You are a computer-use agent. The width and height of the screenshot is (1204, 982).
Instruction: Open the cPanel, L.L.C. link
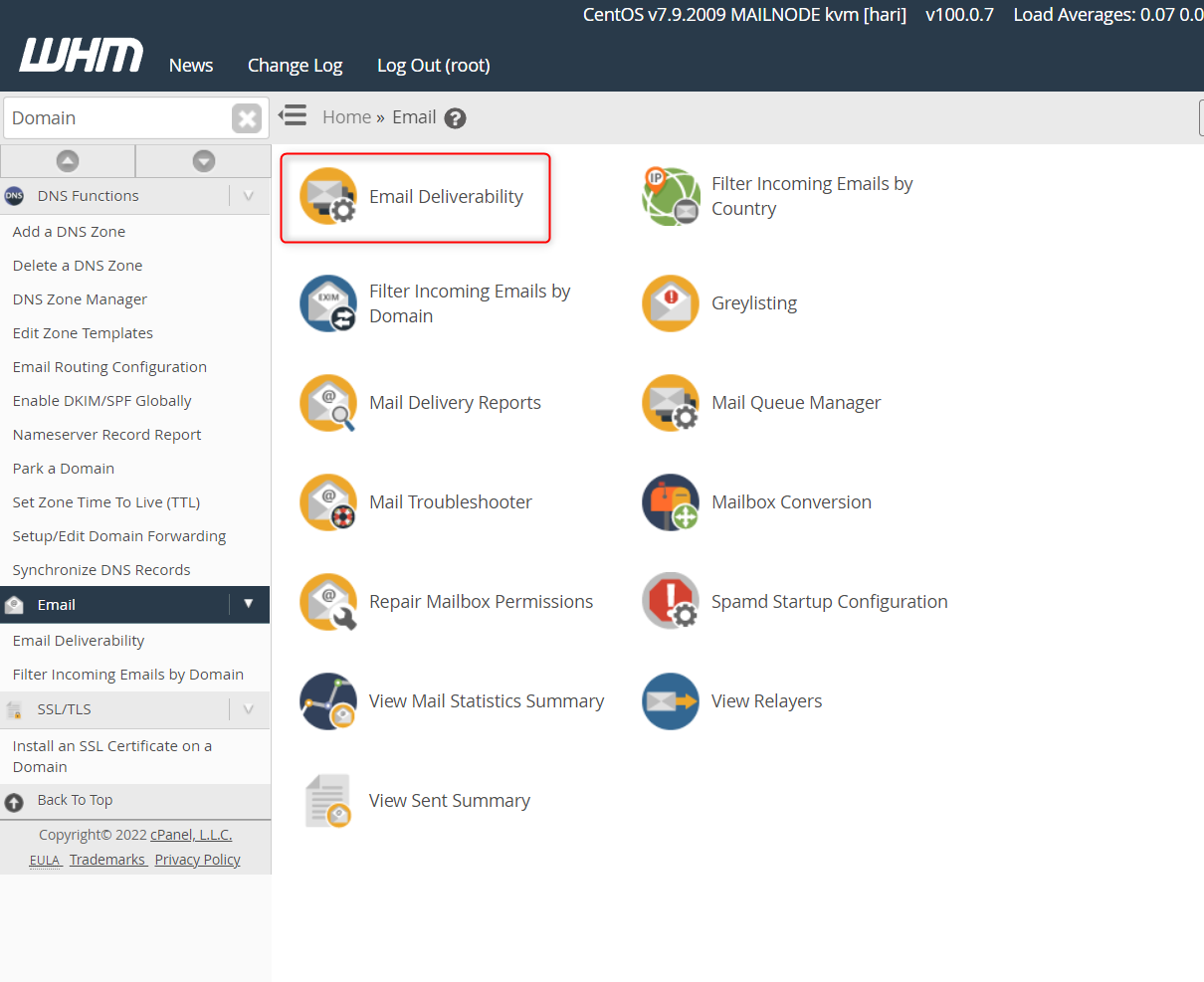[x=191, y=835]
